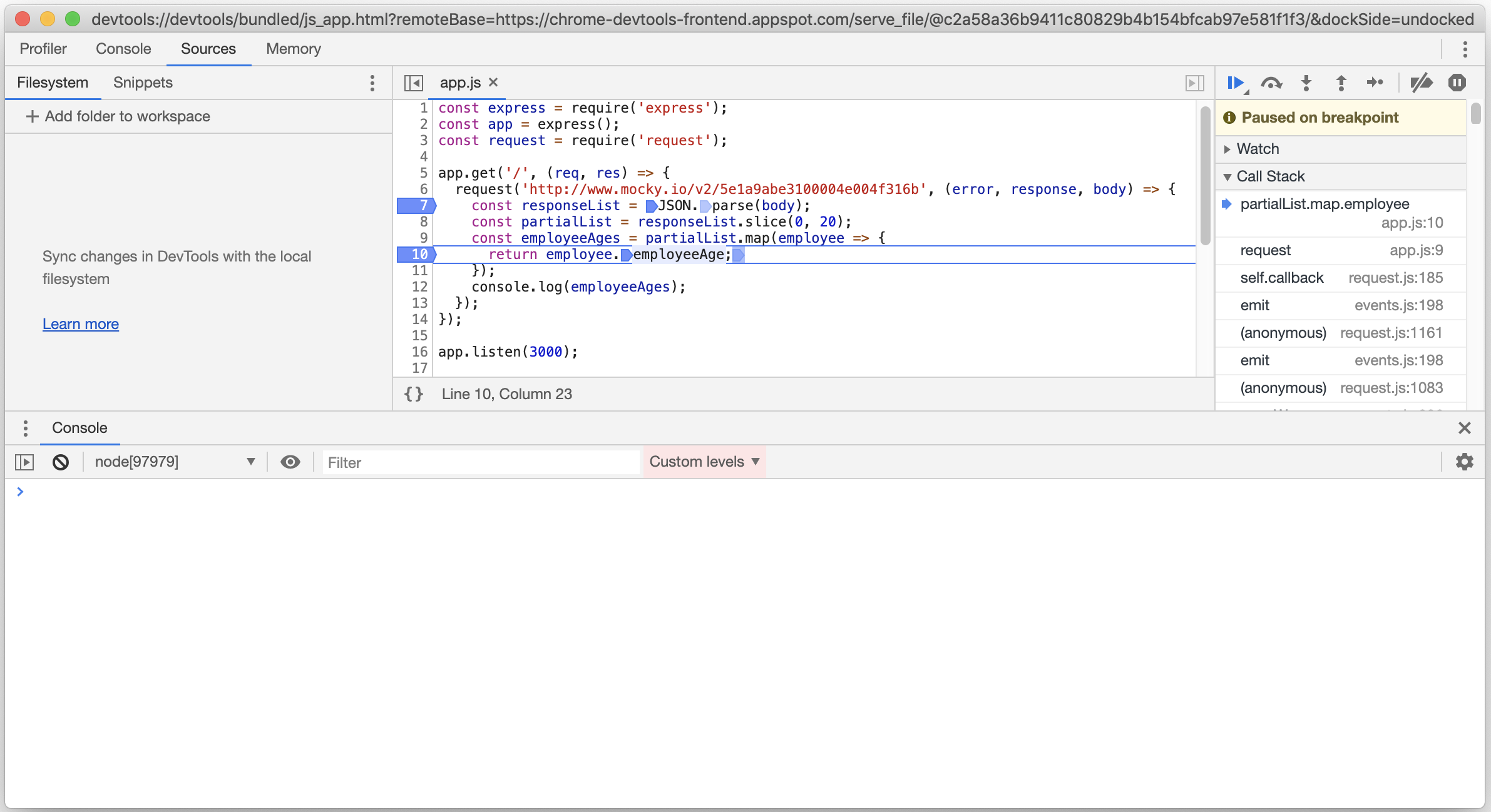This screenshot has width=1491, height=812.
Task: Click the console Filter input field
Action: click(x=481, y=463)
